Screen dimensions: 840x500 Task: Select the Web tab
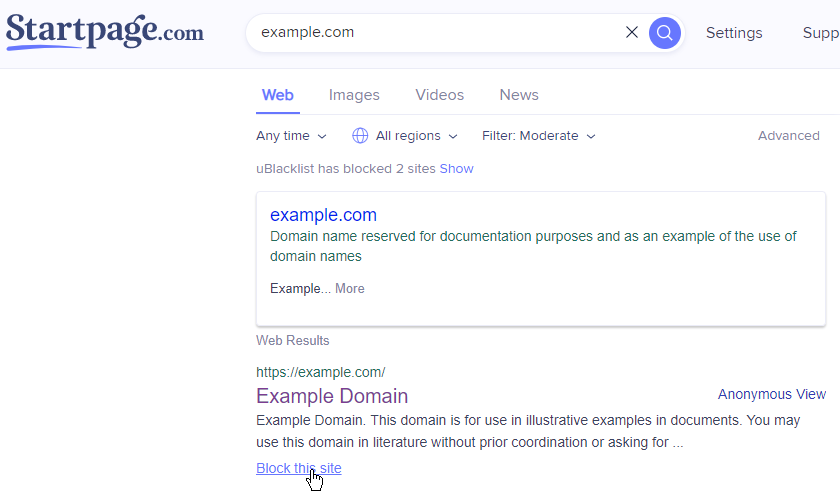pos(278,95)
